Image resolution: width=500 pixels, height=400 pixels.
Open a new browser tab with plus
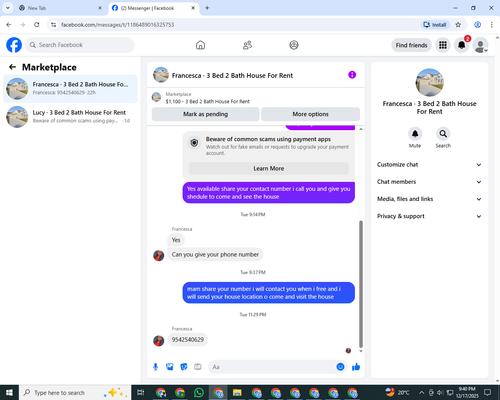tap(207, 8)
